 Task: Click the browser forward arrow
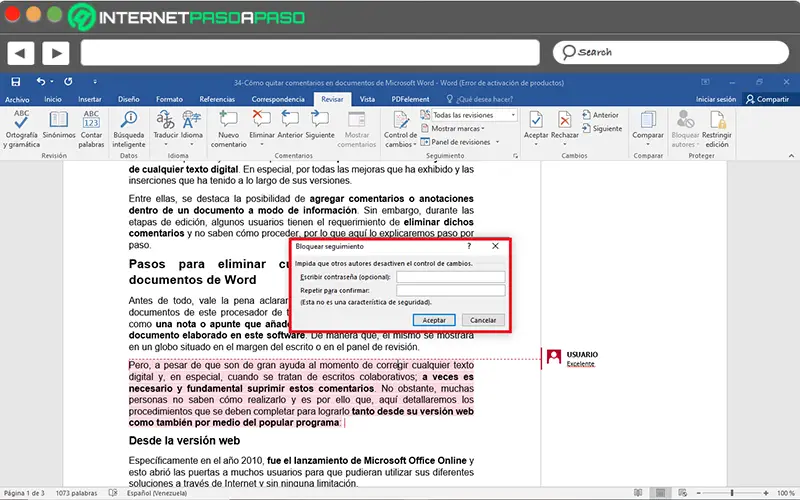pos(56,53)
